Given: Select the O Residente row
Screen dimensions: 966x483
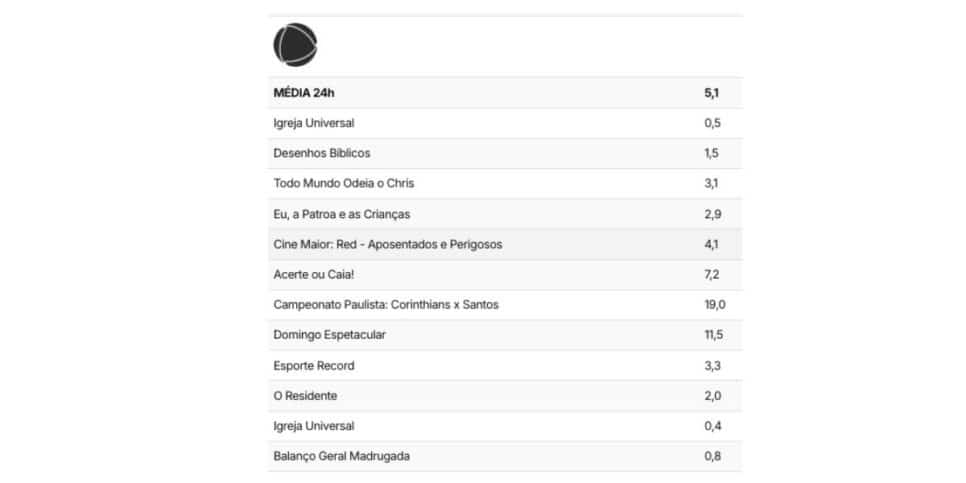Looking at the screenshot, I should (505, 396).
